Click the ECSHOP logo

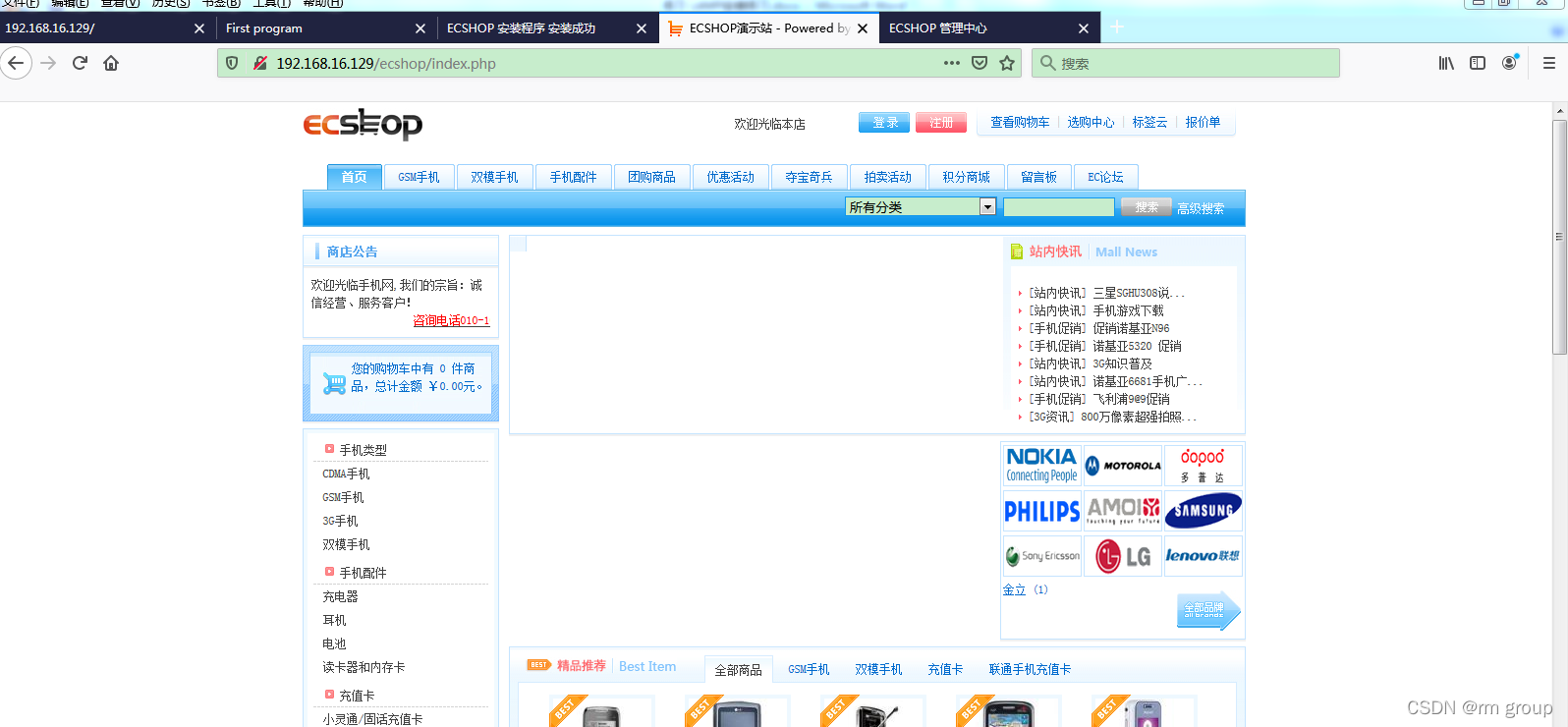pos(363,124)
